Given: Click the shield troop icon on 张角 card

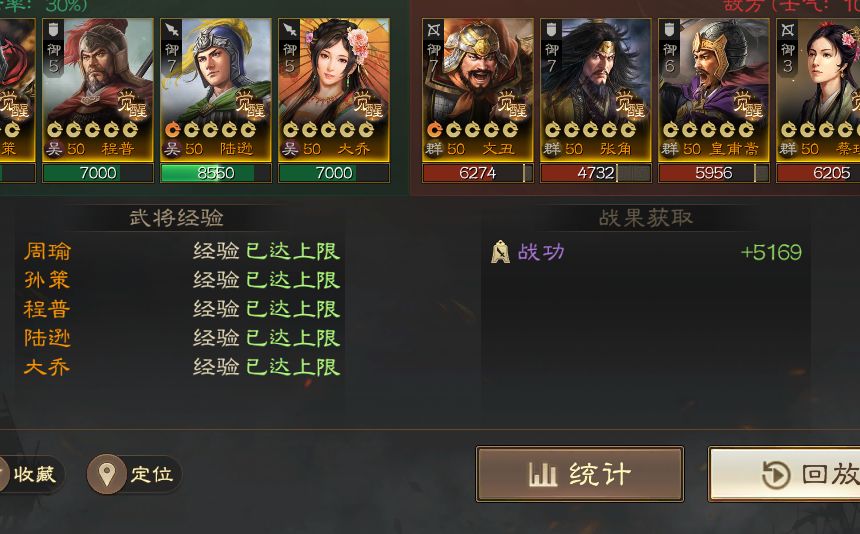Looking at the screenshot, I should tap(551, 30).
